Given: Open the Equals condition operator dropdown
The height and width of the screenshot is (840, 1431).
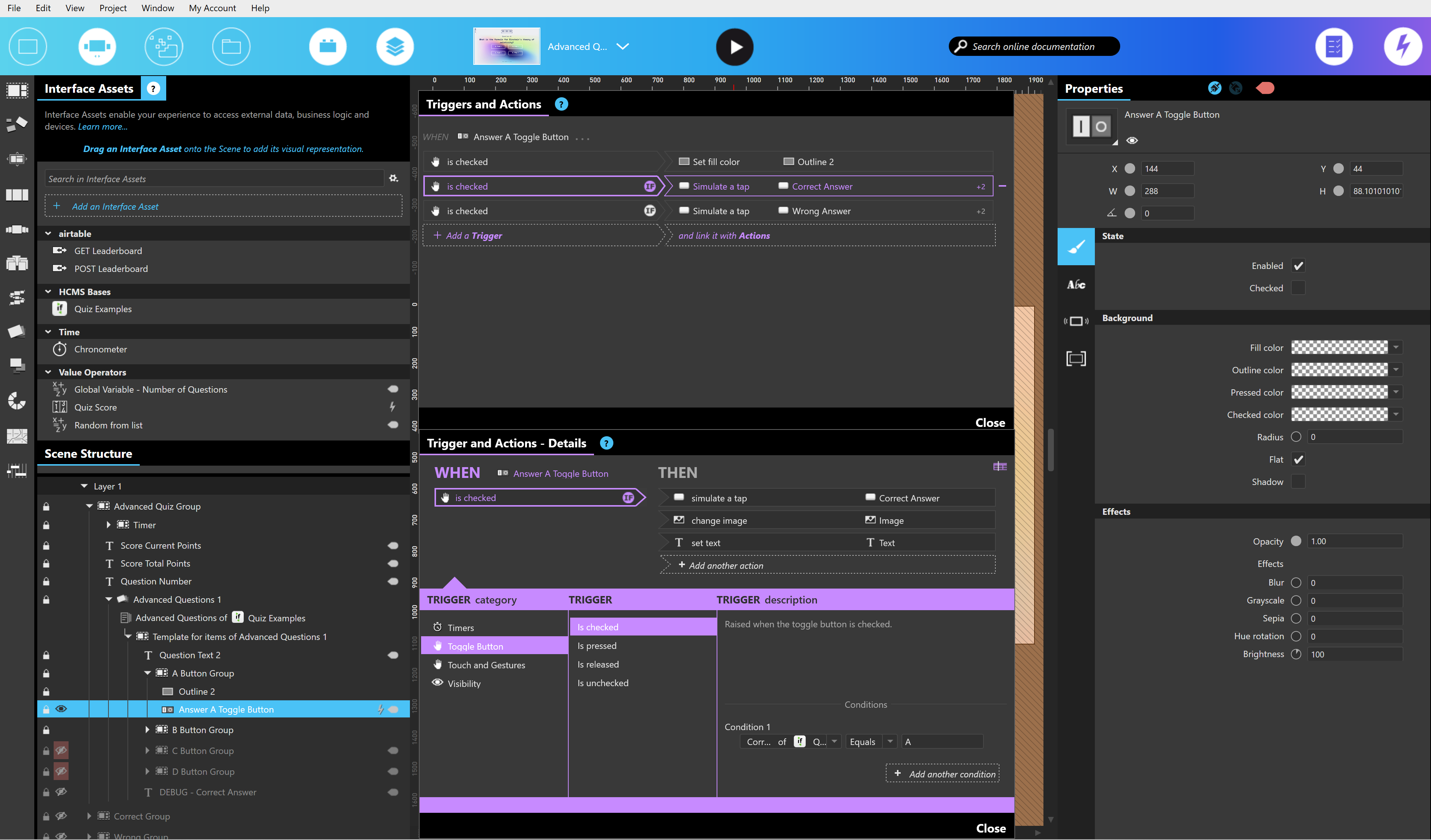Looking at the screenshot, I should point(890,742).
